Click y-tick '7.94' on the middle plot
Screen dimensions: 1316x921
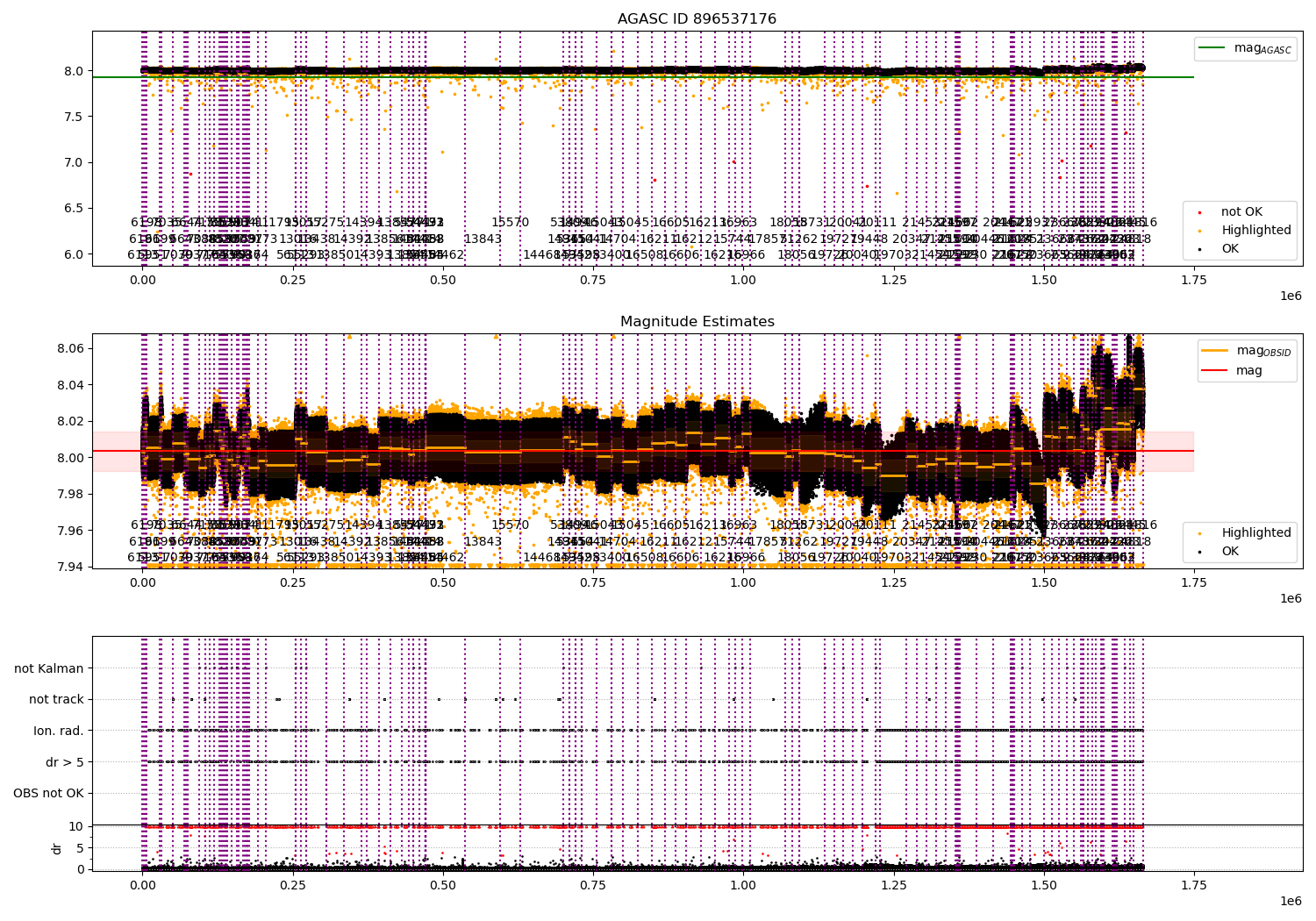pos(71,567)
